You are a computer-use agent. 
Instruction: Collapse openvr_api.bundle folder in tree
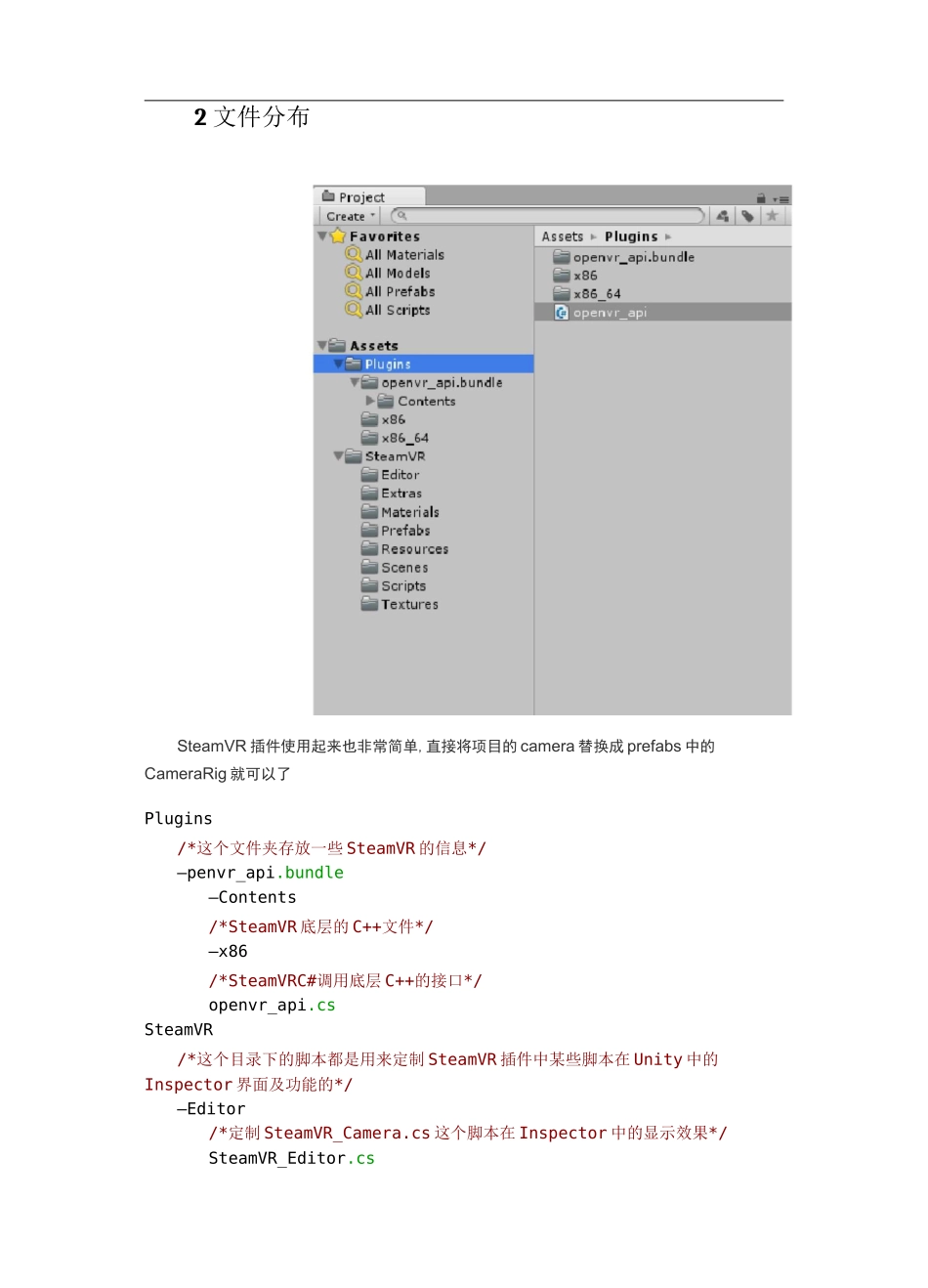point(355,382)
